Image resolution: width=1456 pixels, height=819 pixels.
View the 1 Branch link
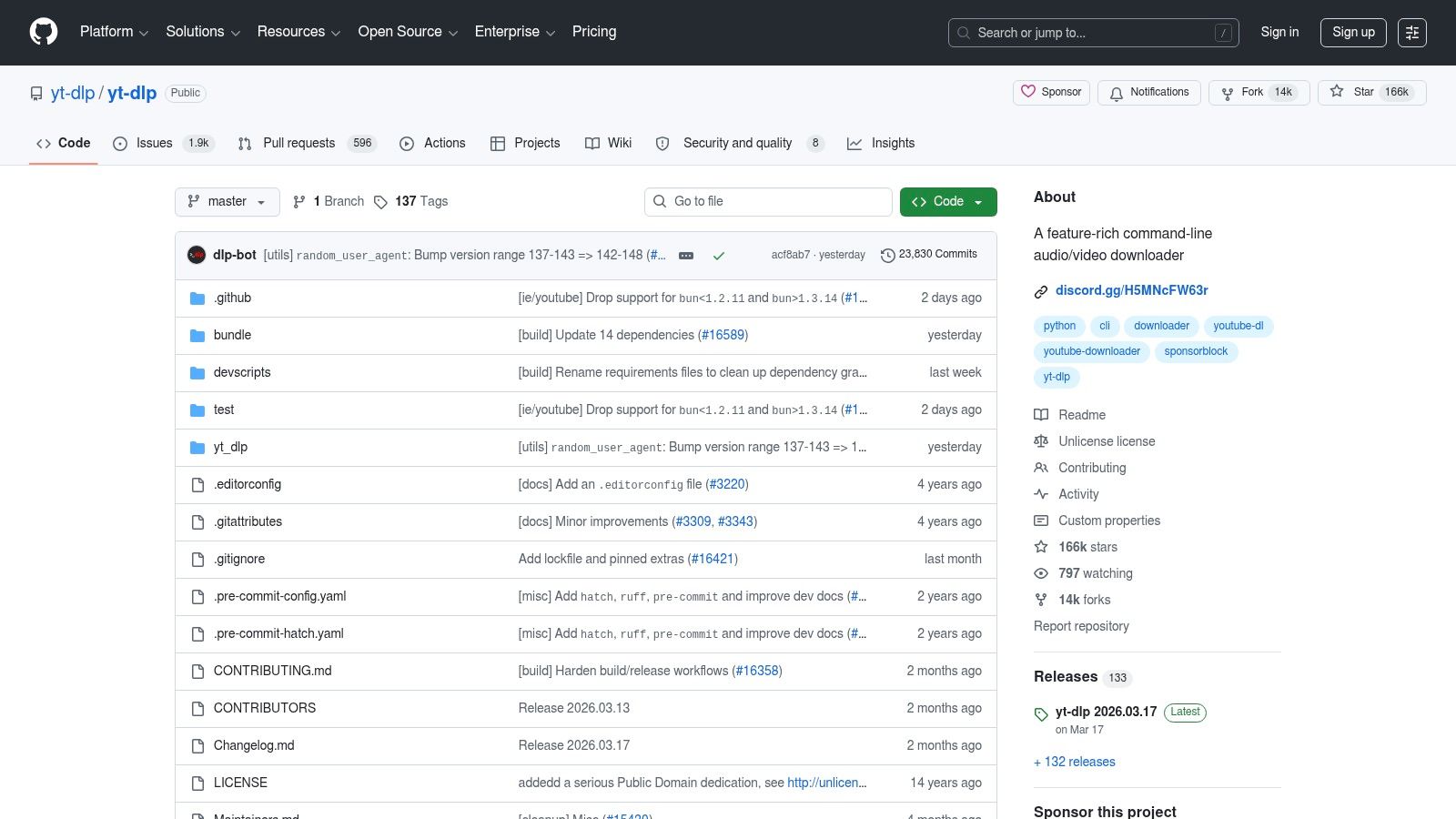[329, 202]
